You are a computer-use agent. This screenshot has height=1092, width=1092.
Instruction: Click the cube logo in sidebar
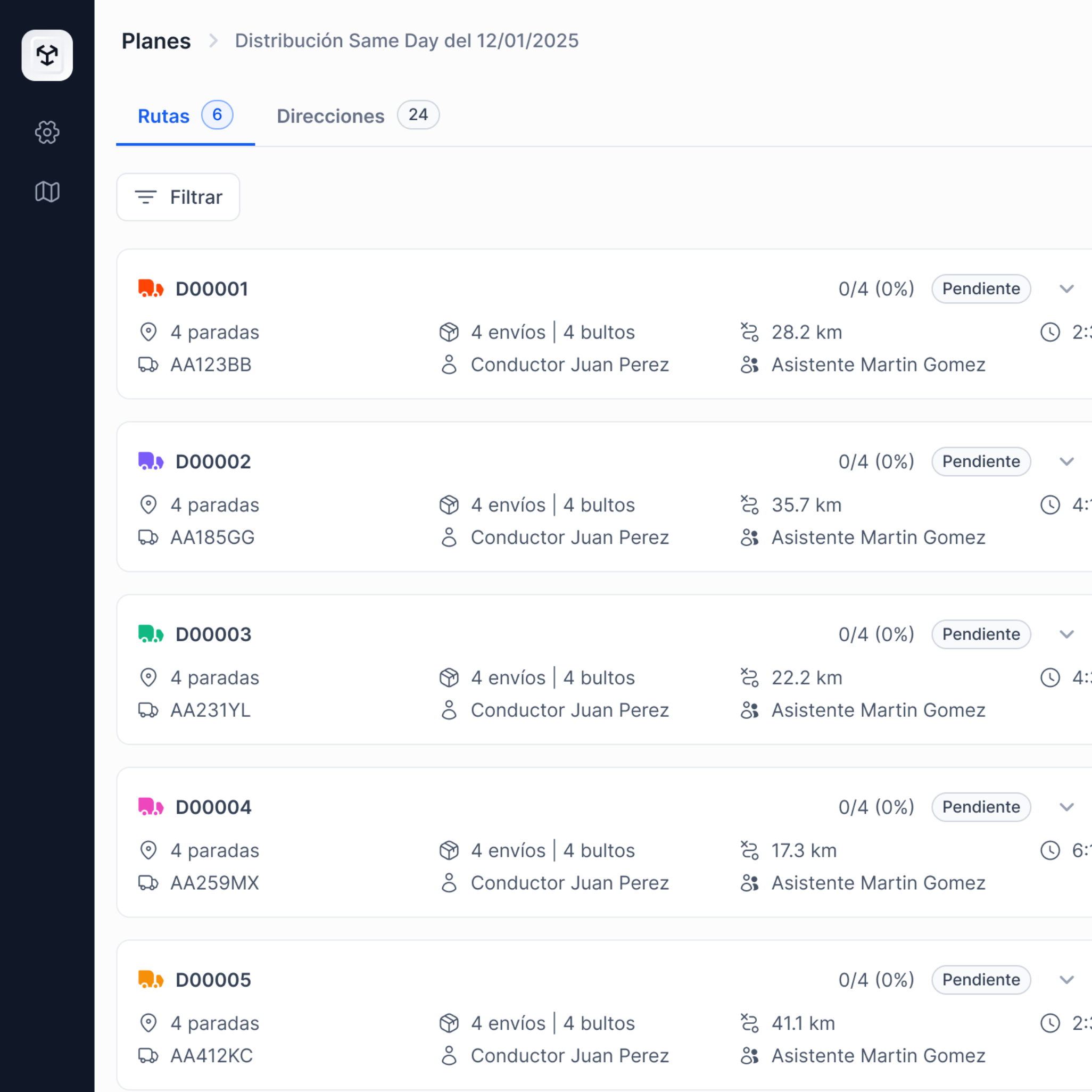47,55
